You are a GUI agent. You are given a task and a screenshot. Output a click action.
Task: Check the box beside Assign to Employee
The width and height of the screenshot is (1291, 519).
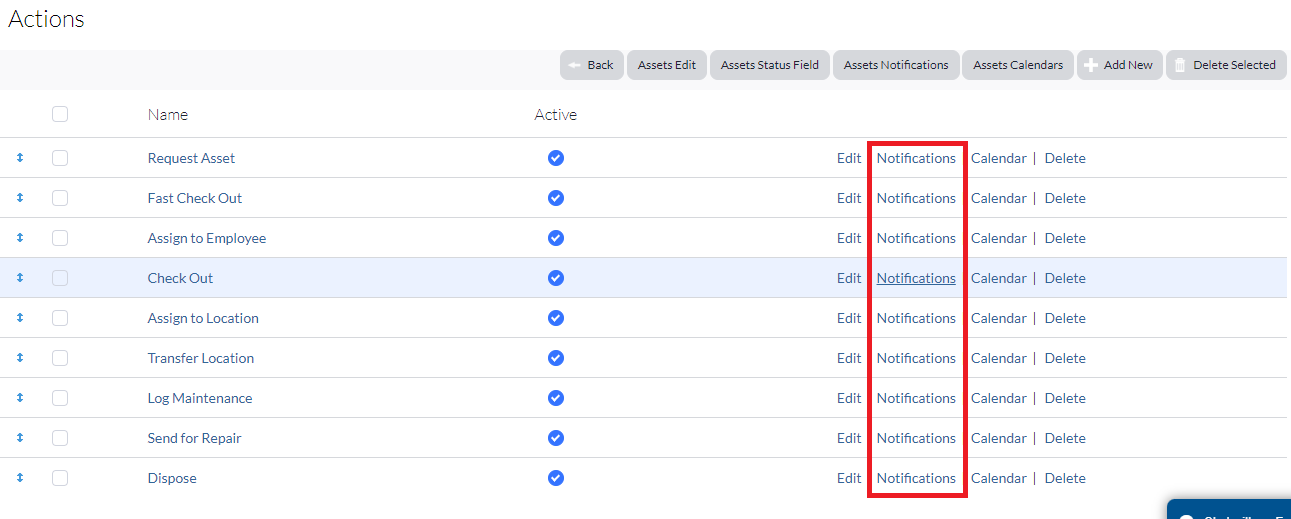pos(60,238)
